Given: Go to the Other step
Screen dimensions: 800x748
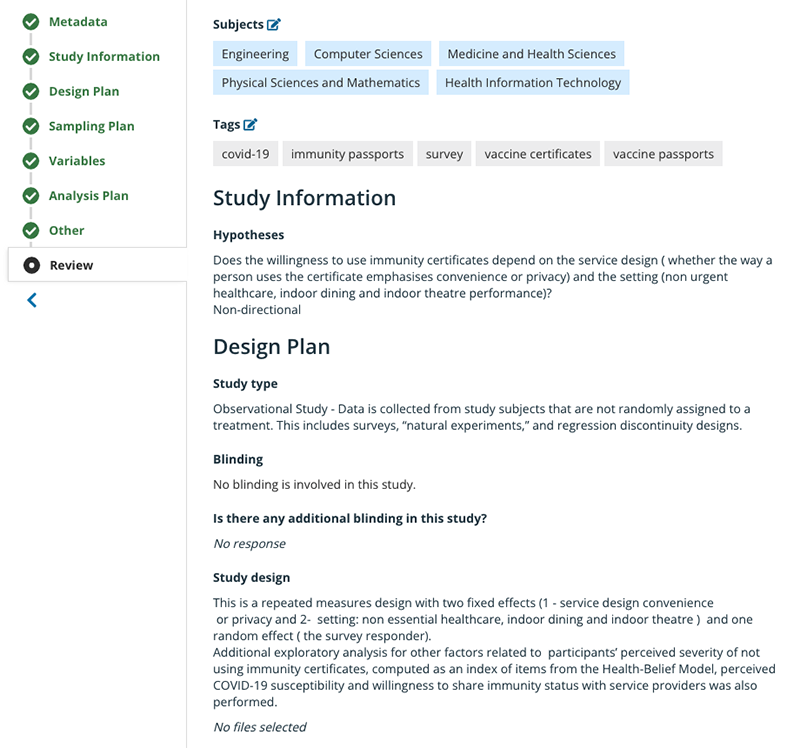Looking at the screenshot, I should click(x=67, y=230).
